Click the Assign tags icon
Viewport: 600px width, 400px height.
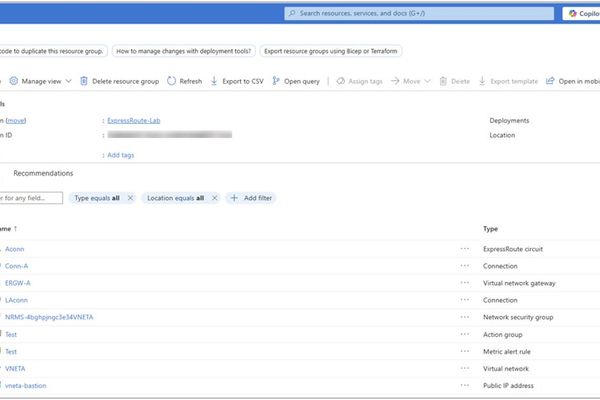click(x=341, y=81)
